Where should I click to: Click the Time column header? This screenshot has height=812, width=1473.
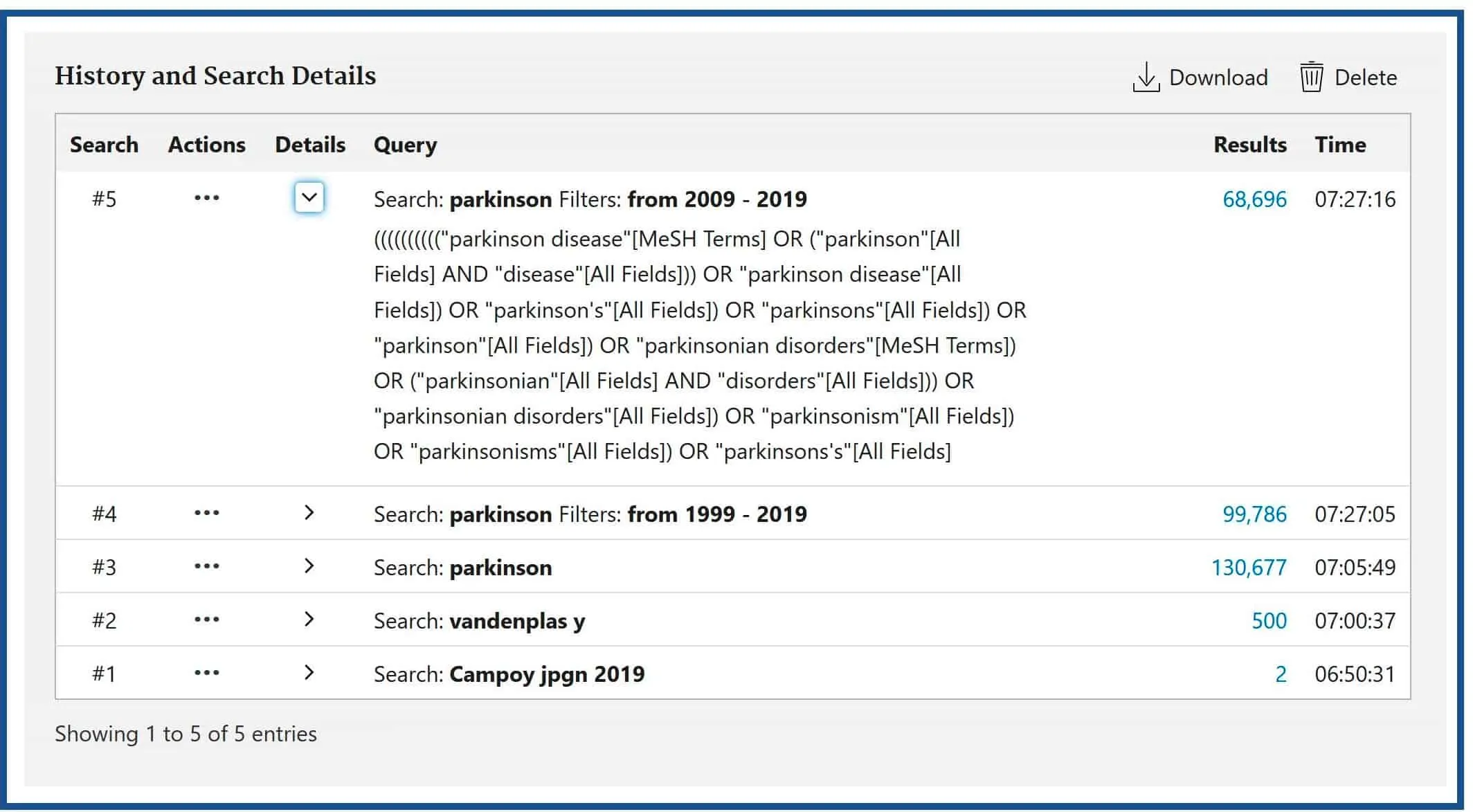(1340, 145)
